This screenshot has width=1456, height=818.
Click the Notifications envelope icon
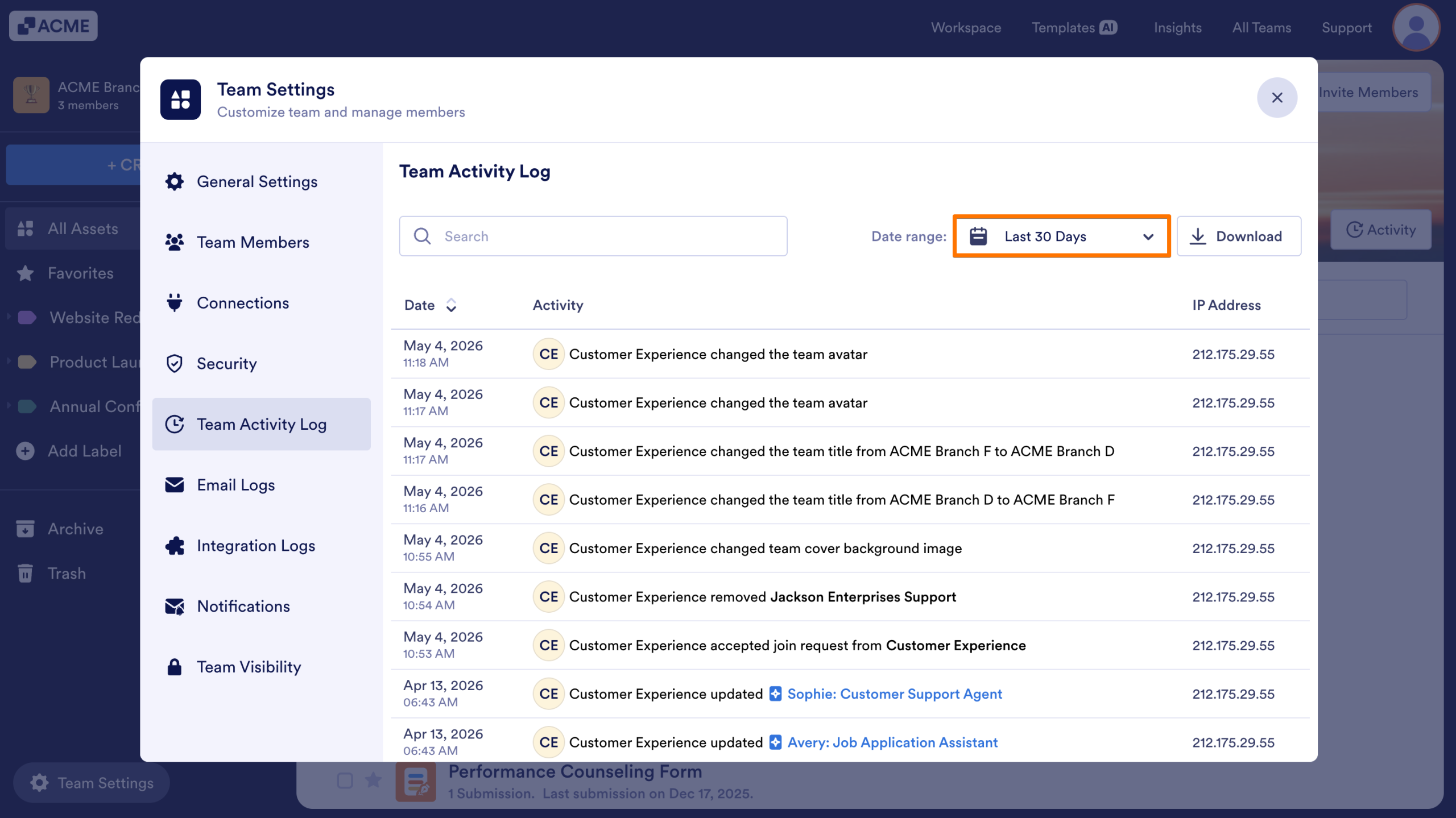click(x=175, y=607)
